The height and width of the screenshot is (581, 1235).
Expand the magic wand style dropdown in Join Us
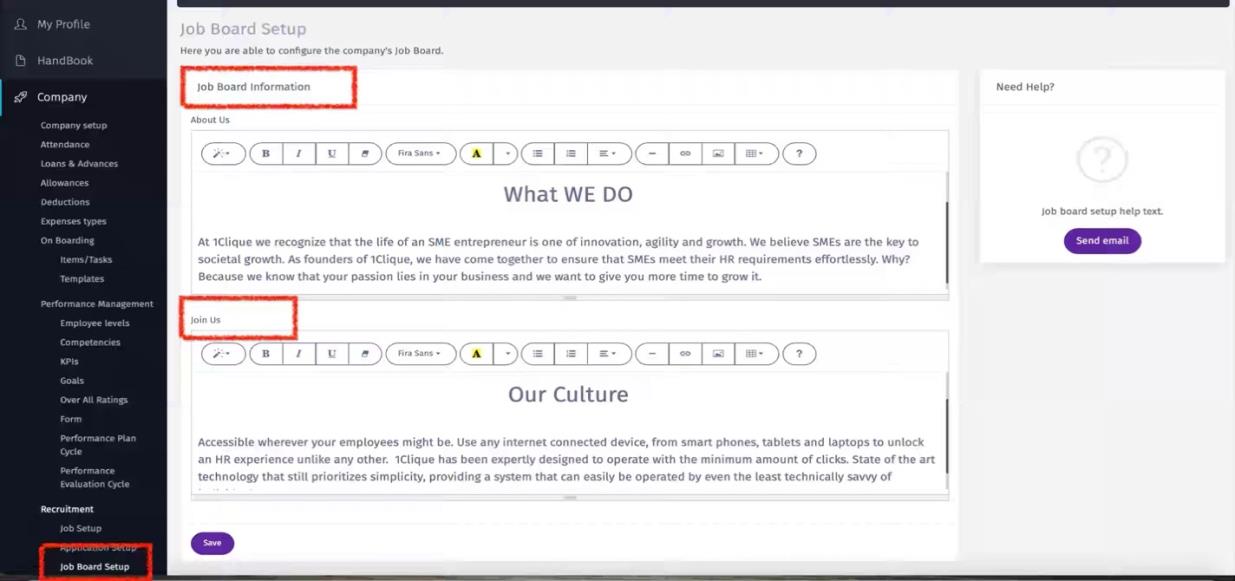click(x=223, y=354)
